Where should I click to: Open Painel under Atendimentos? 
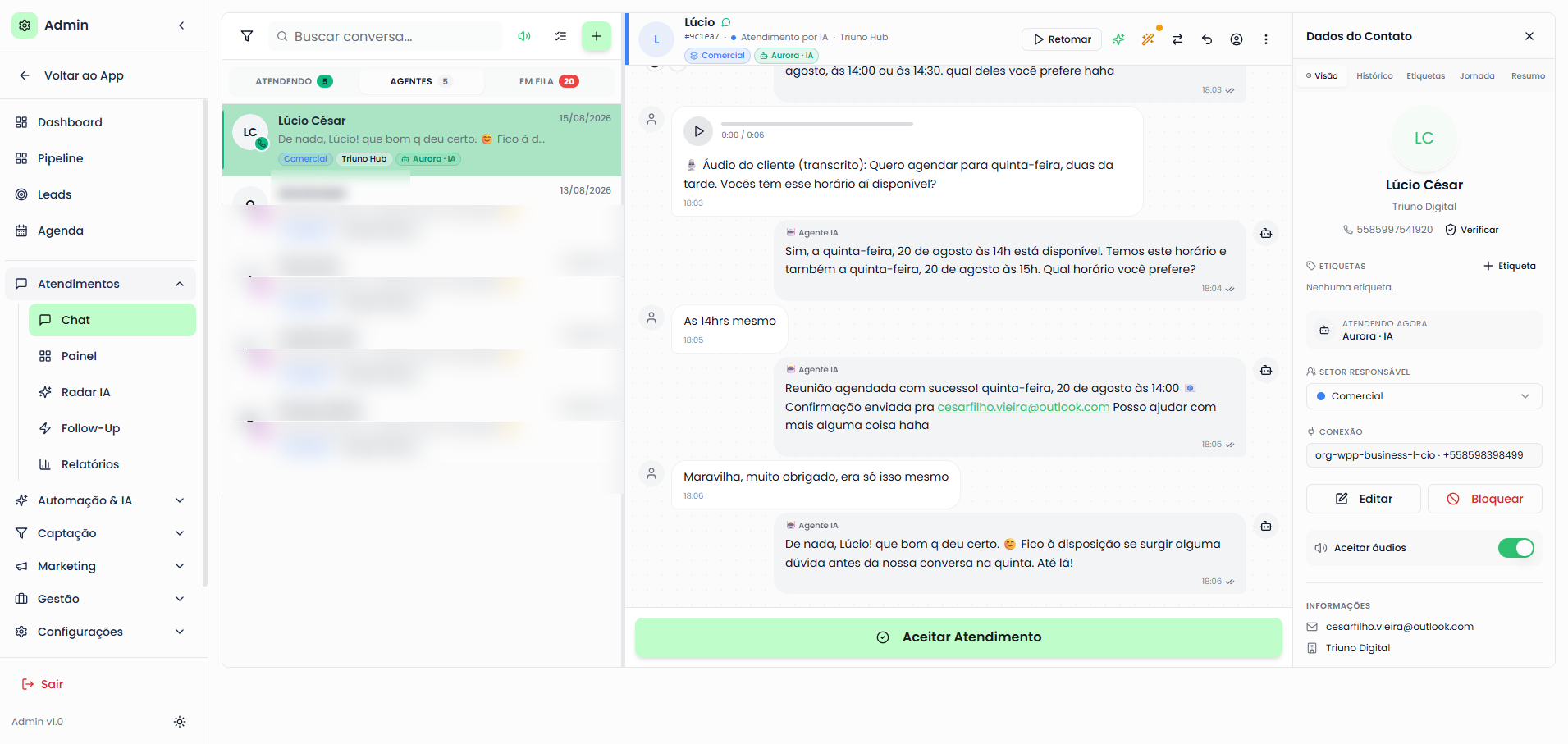point(112,356)
